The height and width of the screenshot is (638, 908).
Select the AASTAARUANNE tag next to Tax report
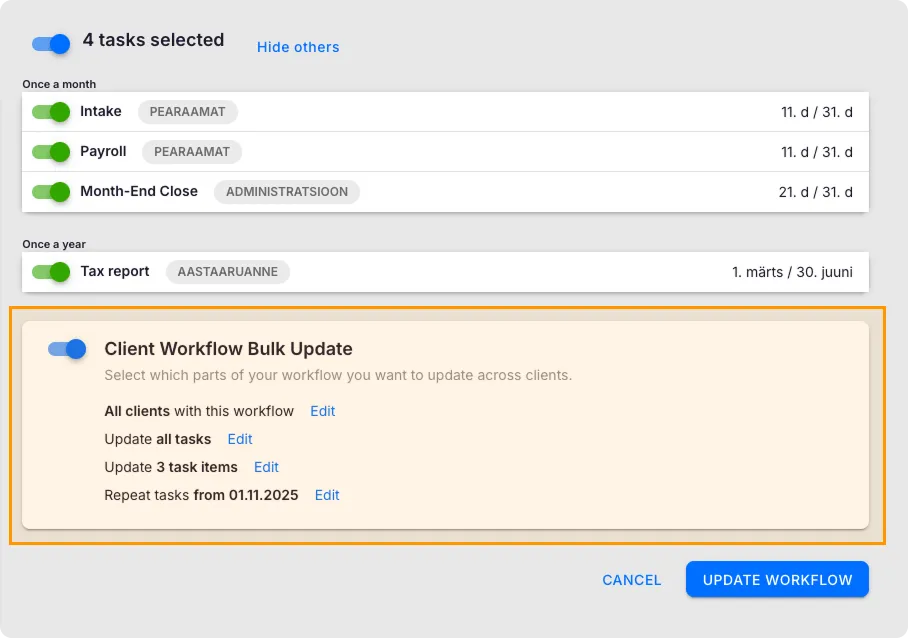pyautogui.click(x=228, y=271)
